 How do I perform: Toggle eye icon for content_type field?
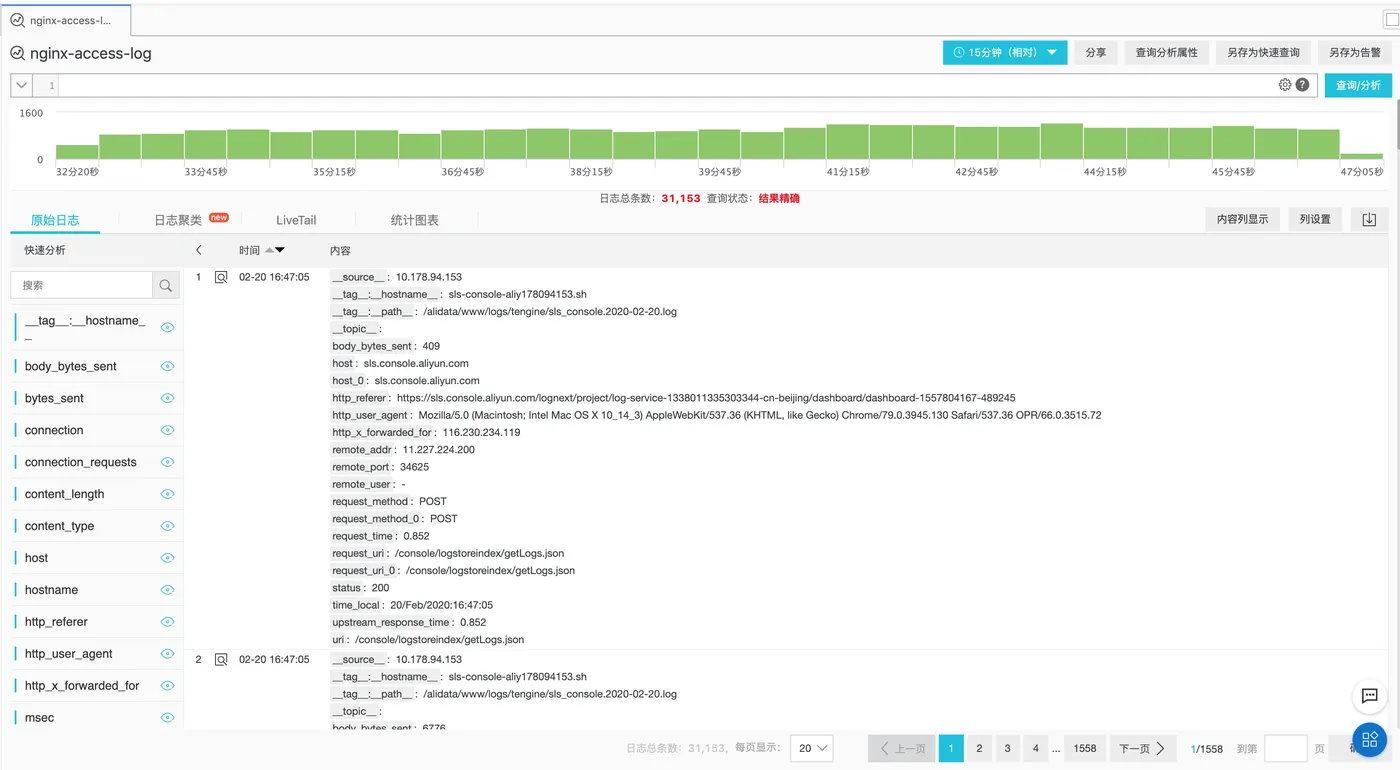[x=167, y=526]
